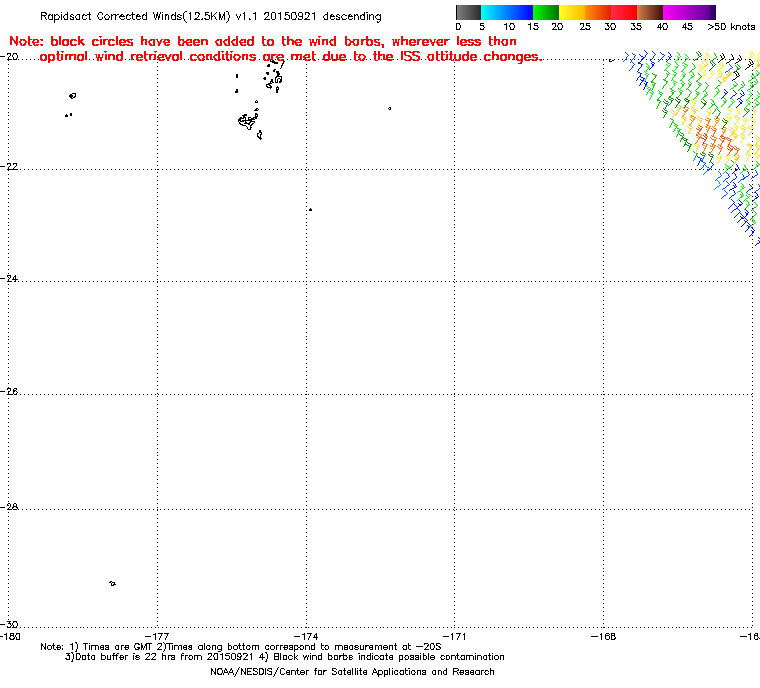Click the '25' legend scale label
Viewport: 760px width, 688px height.
585,27
